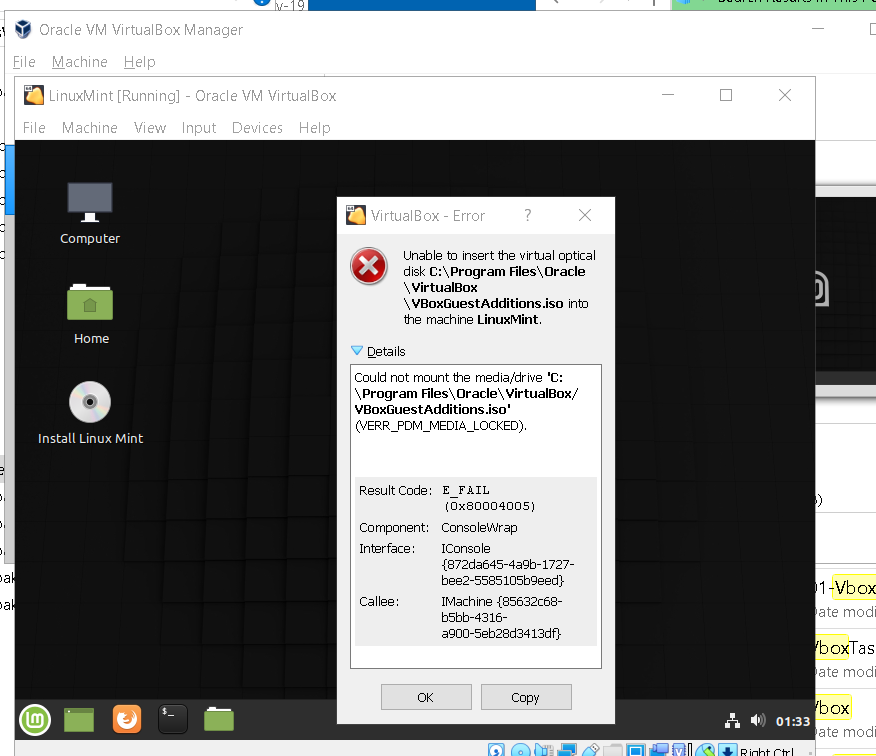The image size is (876, 756).
Task: Launch Terminal from the Mint panel
Action: pyautogui.click(x=172, y=719)
